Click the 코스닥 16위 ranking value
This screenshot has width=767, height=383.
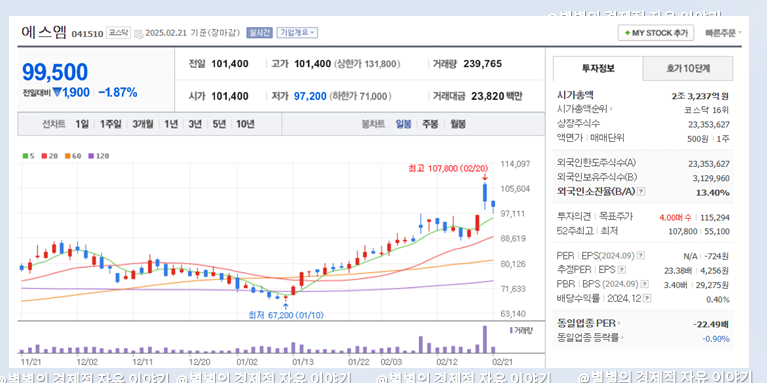[x=707, y=110]
